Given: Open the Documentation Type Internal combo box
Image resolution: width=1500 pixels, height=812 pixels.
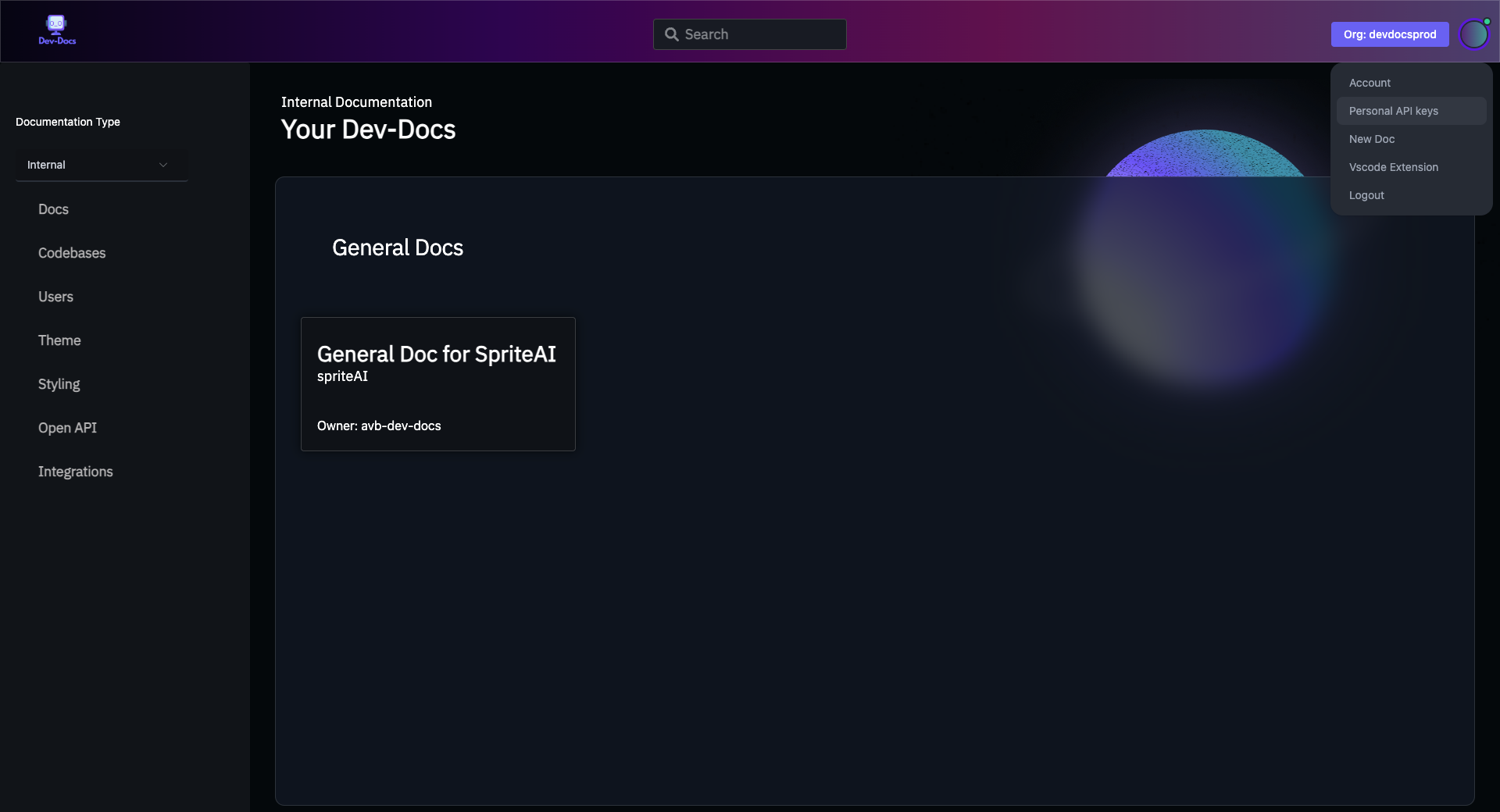Looking at the screenshot, I should point(101,165).
